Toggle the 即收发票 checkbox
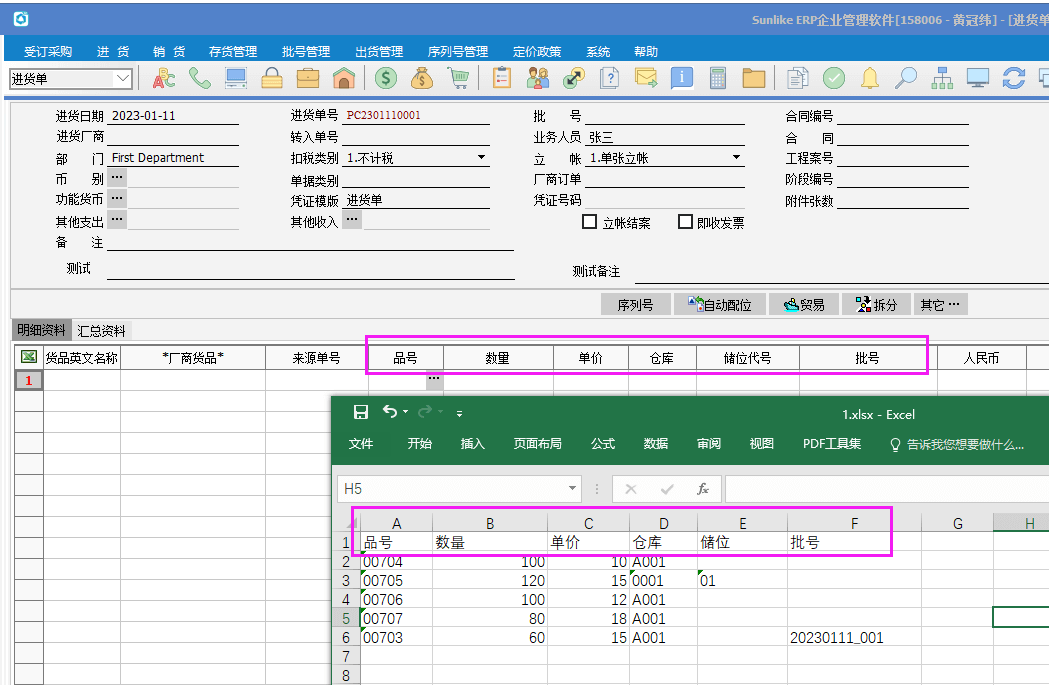The image size is (1049, 685). (x=685, y=221)
